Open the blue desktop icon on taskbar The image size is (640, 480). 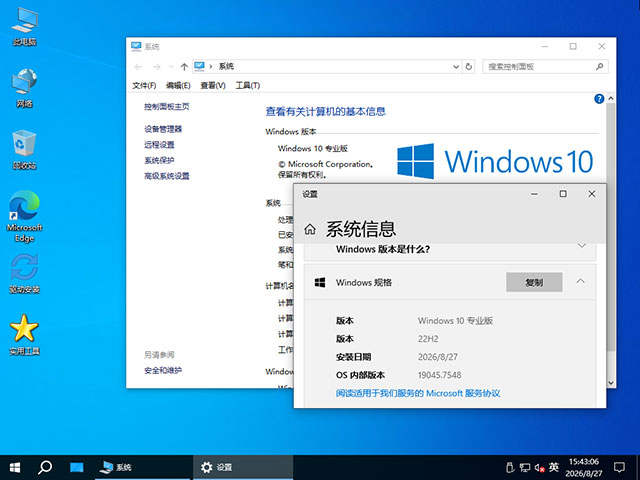76,467
